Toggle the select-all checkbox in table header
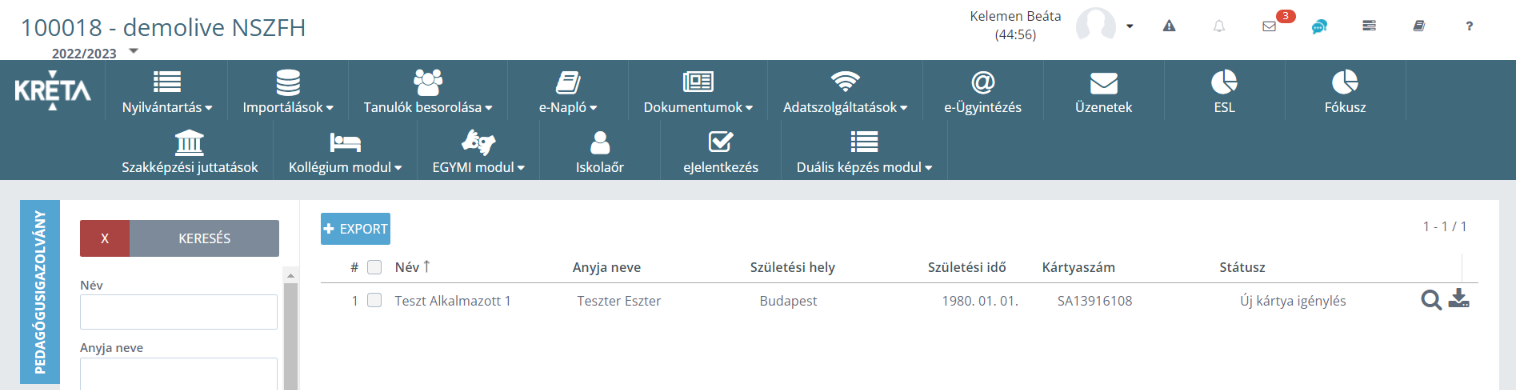Screen dimensions: 1516x390 pos(374,267)
